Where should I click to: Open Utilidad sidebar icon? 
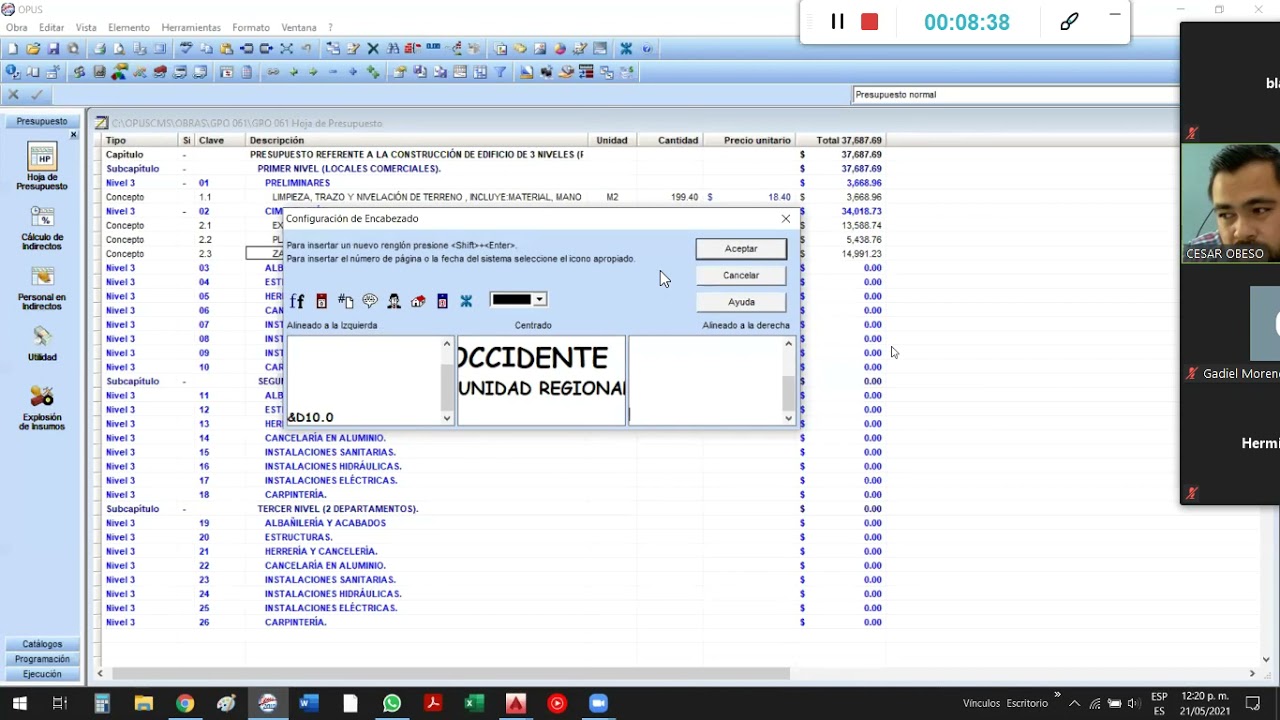click(x=42, y=344)
